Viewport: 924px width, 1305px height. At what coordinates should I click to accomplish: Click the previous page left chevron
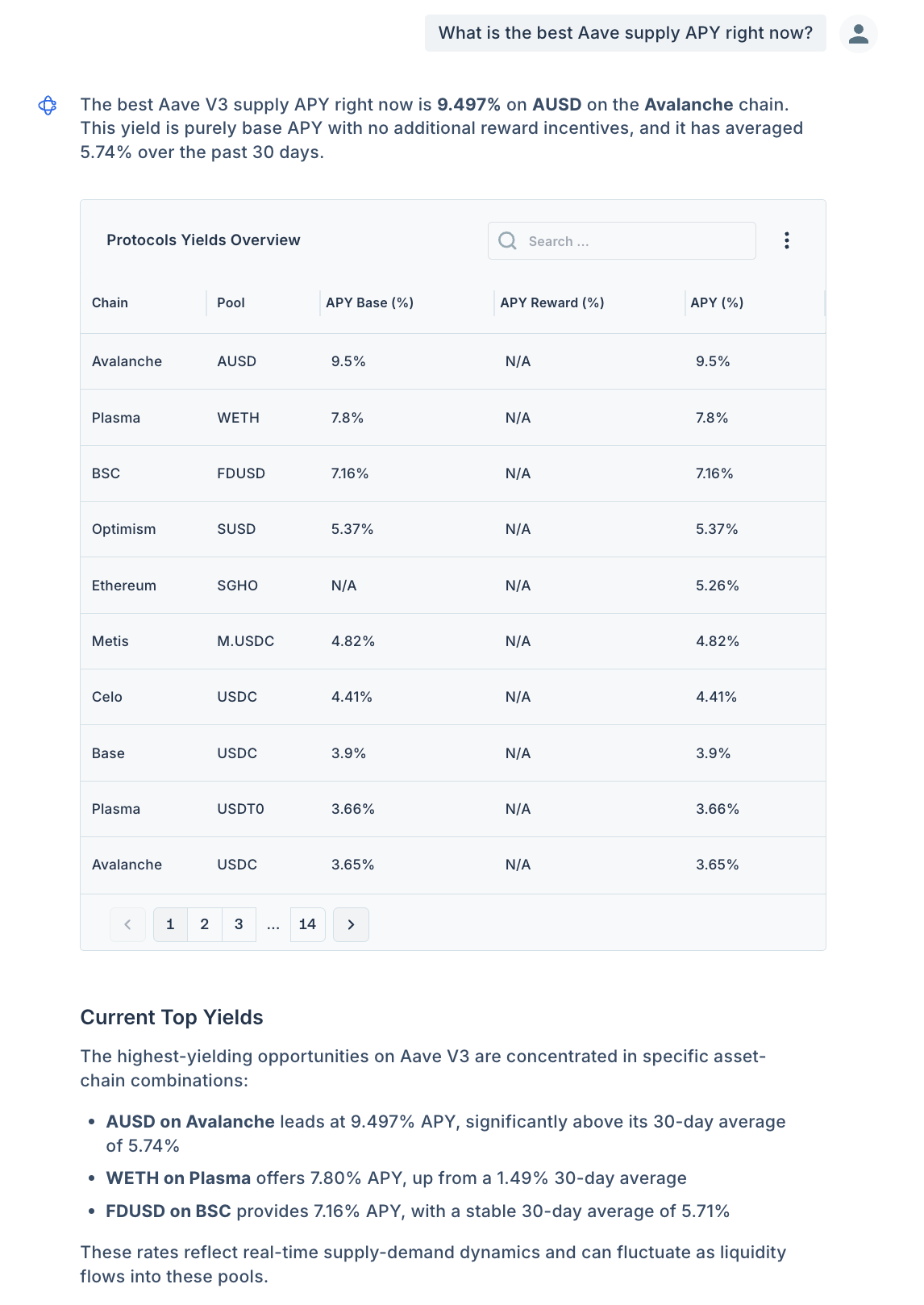pos(127,924)
